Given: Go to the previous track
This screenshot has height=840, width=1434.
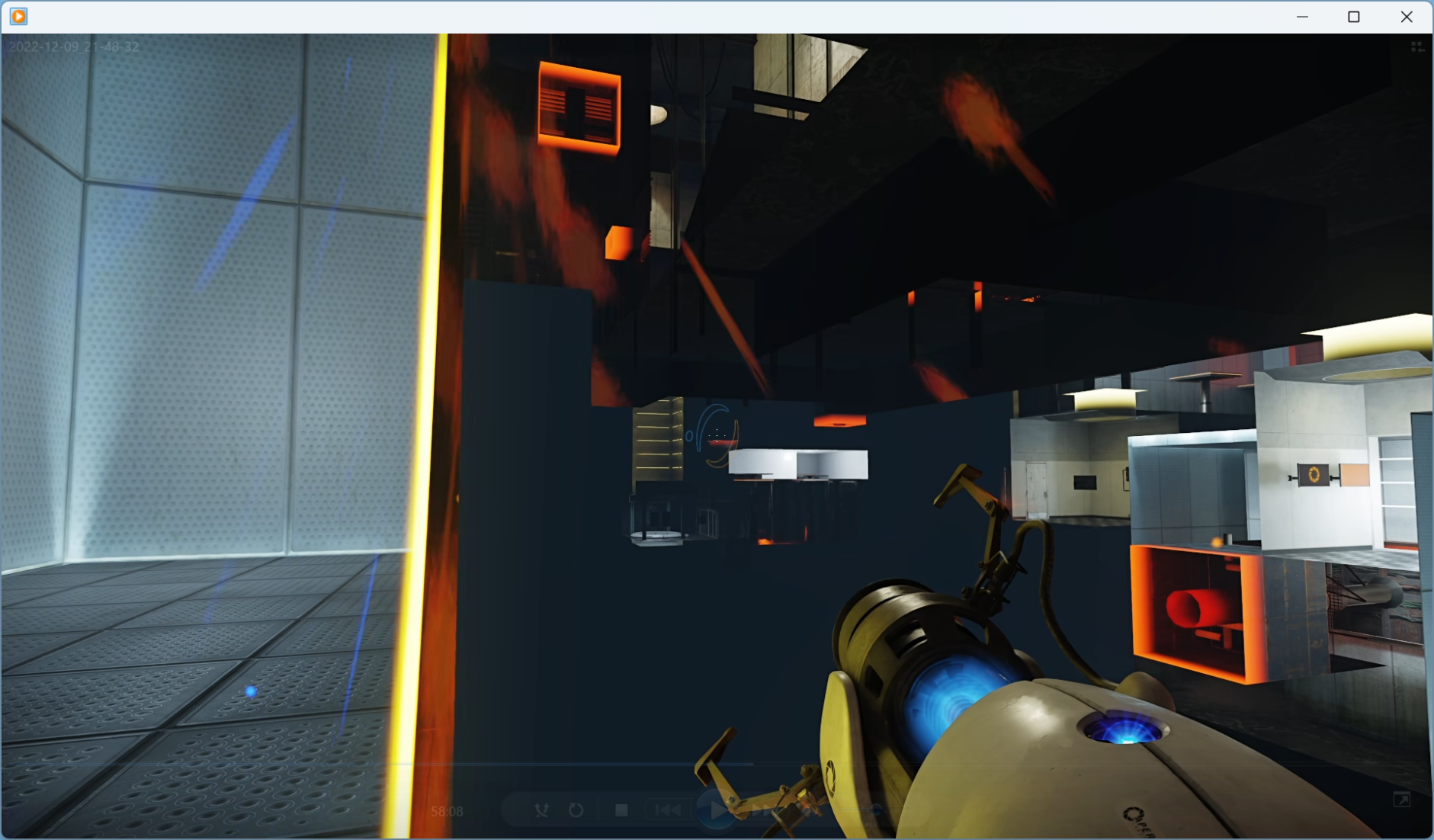Looking at the screenshot, I should (x=669, y=810).
